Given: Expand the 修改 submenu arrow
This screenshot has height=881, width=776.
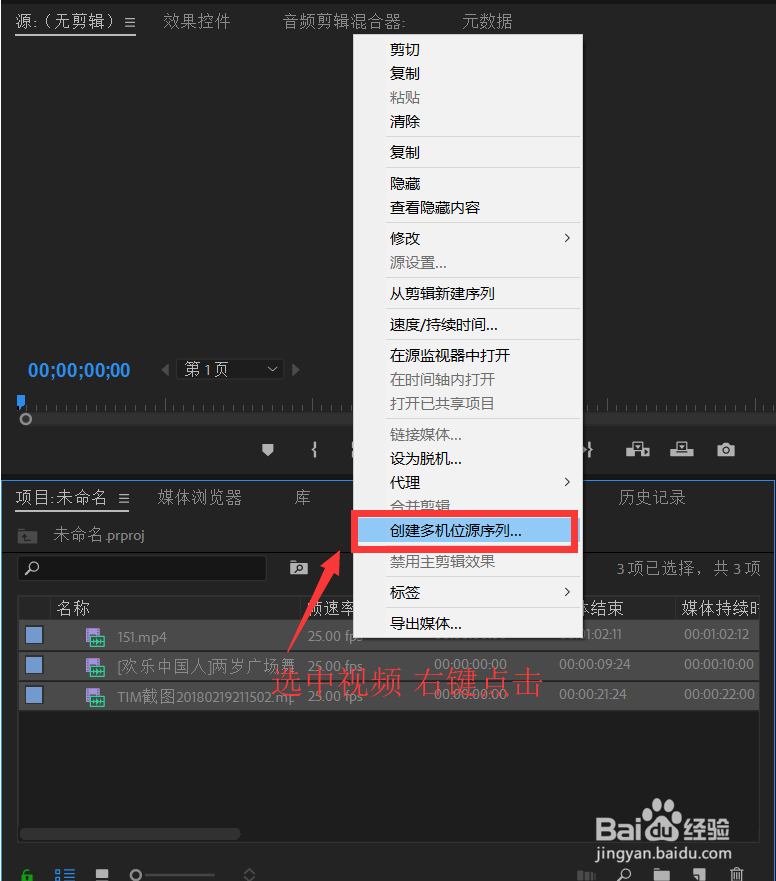Looking at the screenshot, I should click(567, 238).
